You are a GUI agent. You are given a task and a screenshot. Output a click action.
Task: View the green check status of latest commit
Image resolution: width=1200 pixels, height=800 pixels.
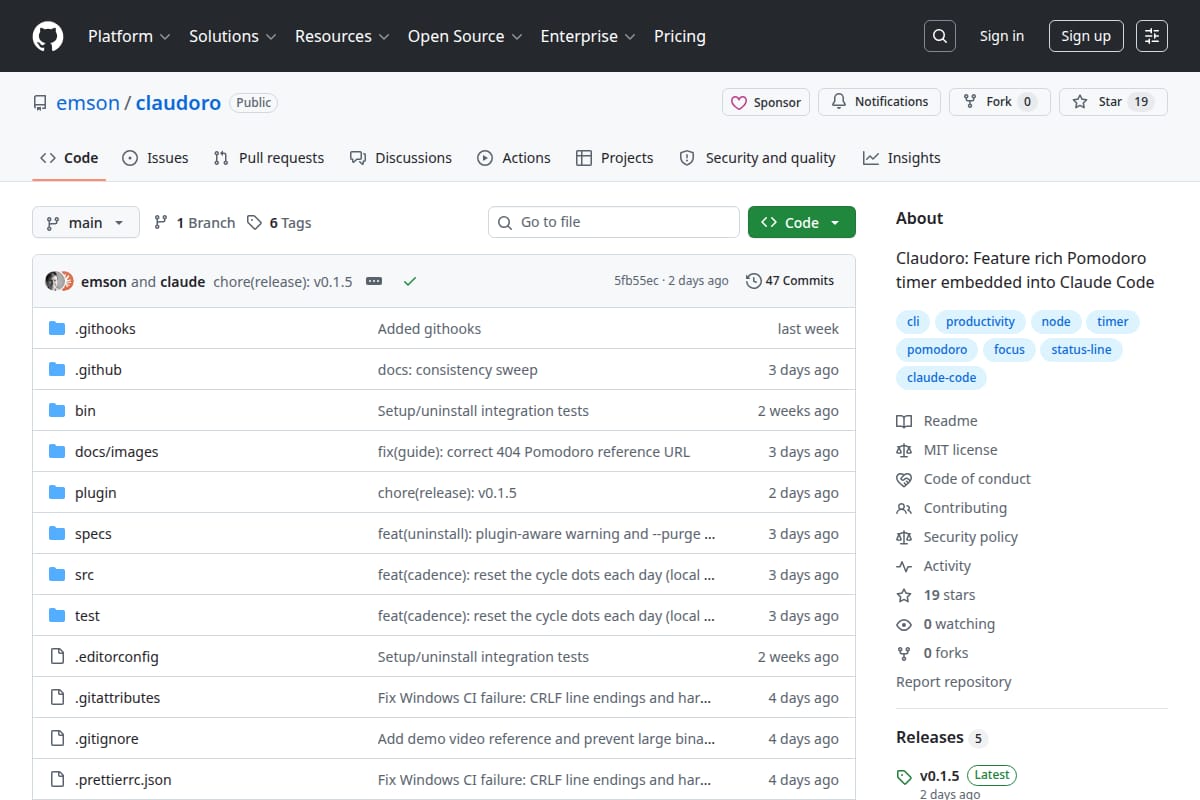[409, 281]
